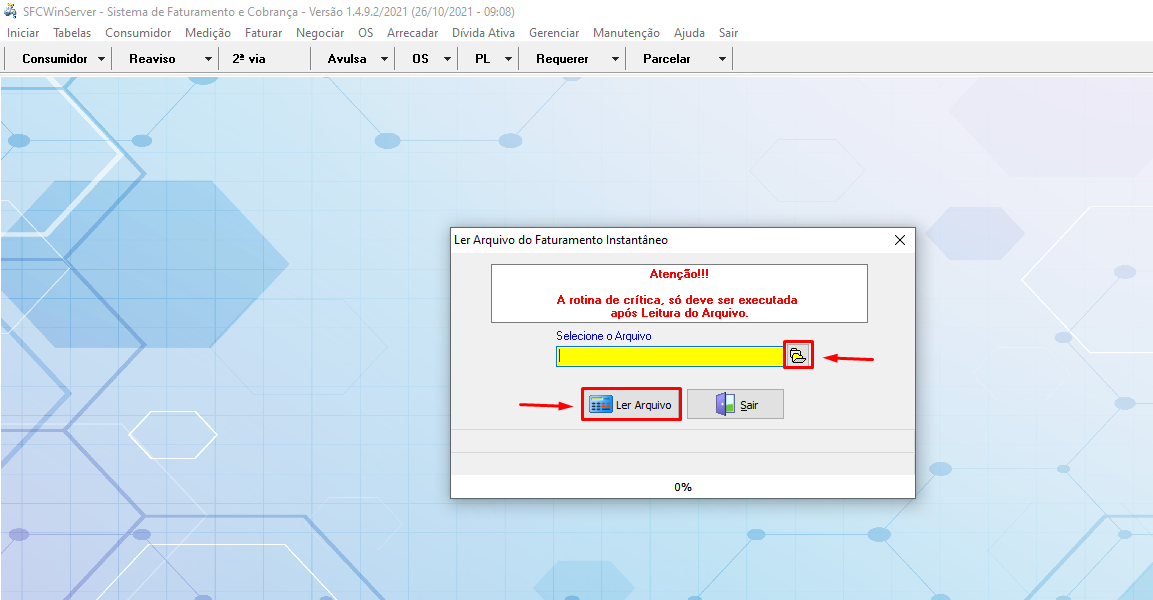The height and width of the screenshot is (600, 1153).
Task: Open the Faturar menu
Action: (x=264, y=33)
